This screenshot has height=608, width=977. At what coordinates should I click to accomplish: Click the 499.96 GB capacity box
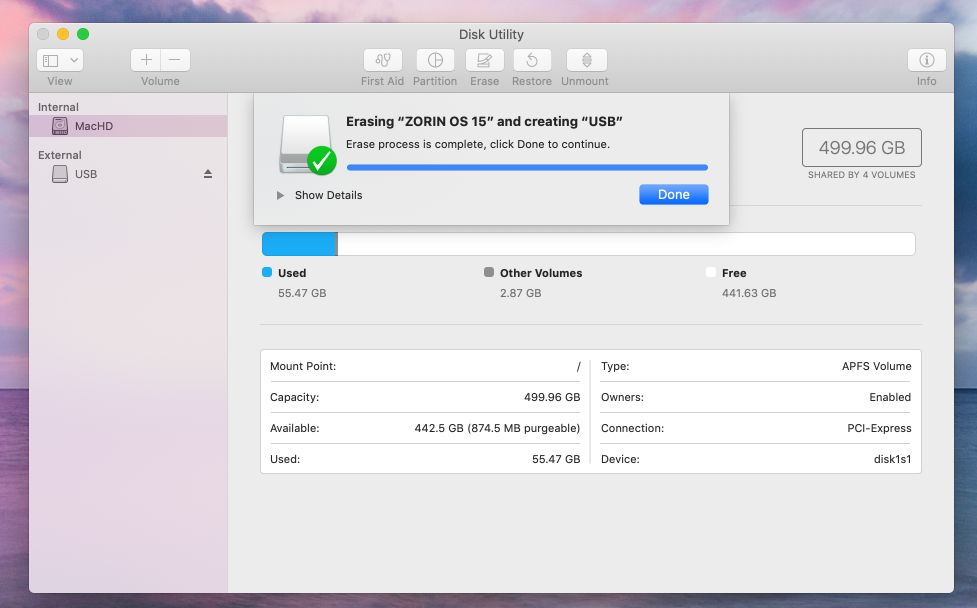click(861, 148)
